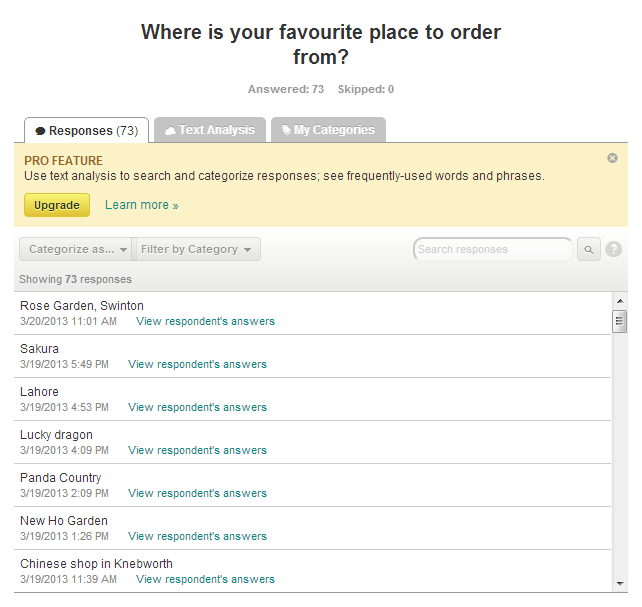Viewport: 642px width, 607px height.
Task: Open the help question mark icon
Action: (613, 249)
